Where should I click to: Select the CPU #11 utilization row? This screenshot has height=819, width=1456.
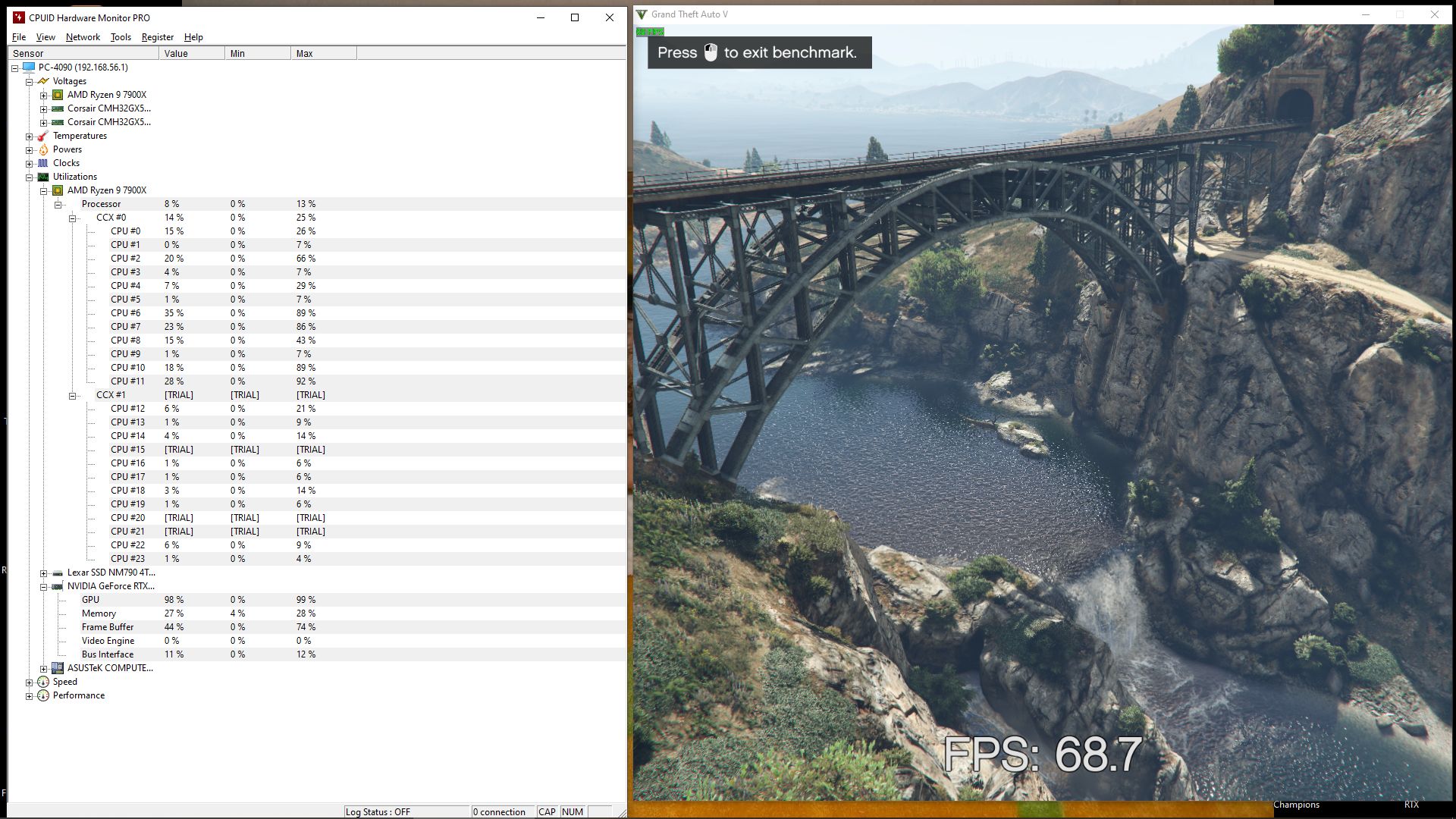[x=127, y=381]
